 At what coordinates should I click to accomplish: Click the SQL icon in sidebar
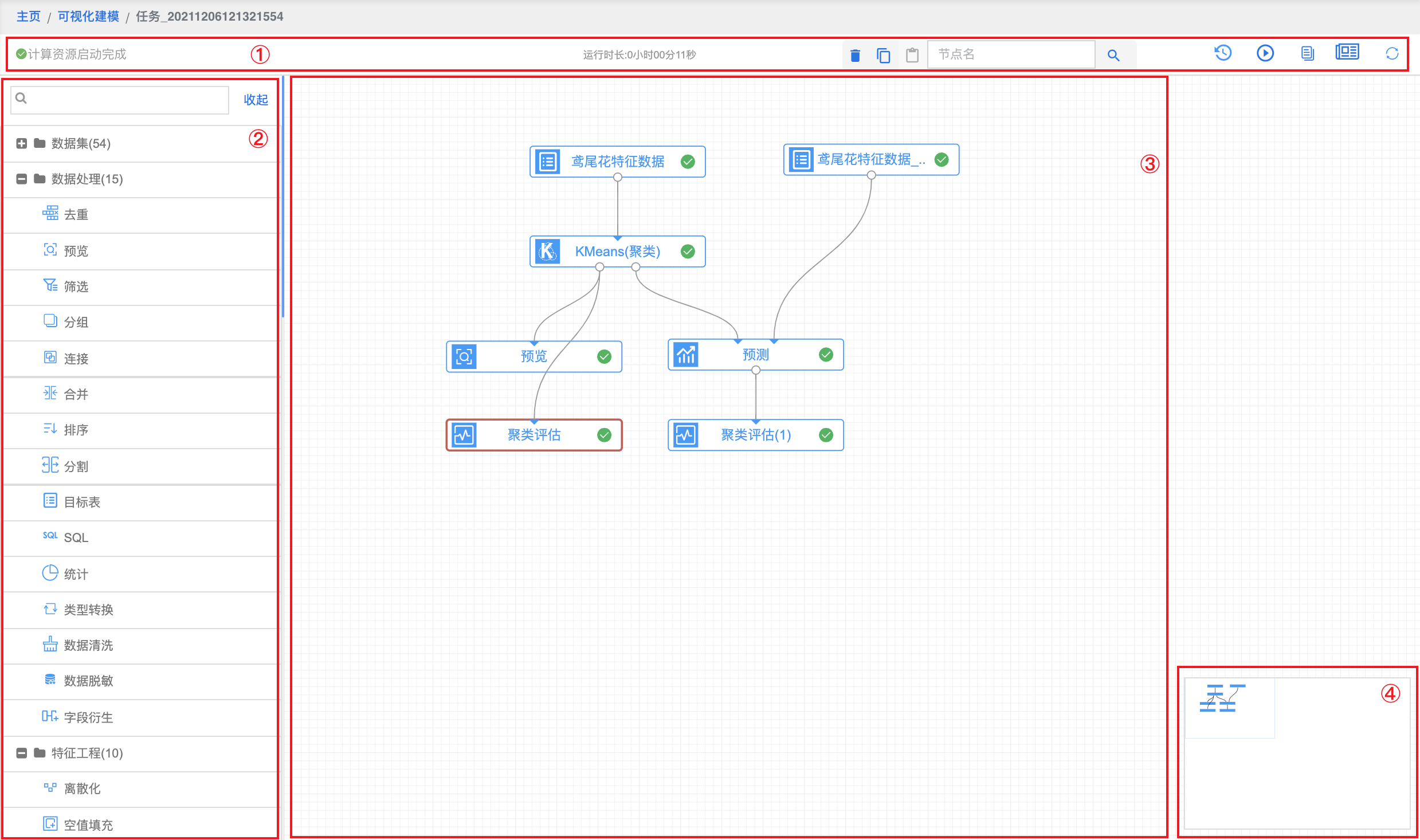[50, 535]
